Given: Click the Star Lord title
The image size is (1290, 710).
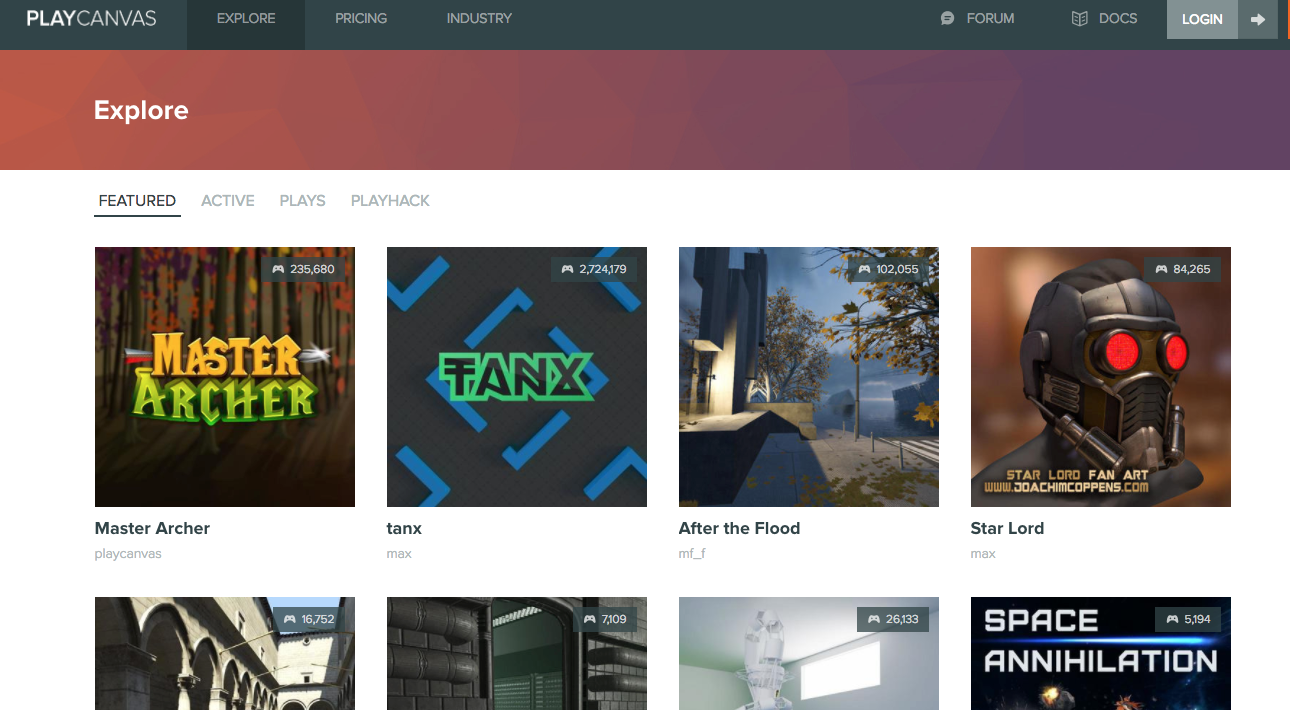Looking at the screenshot, I should coord(1007,528).
